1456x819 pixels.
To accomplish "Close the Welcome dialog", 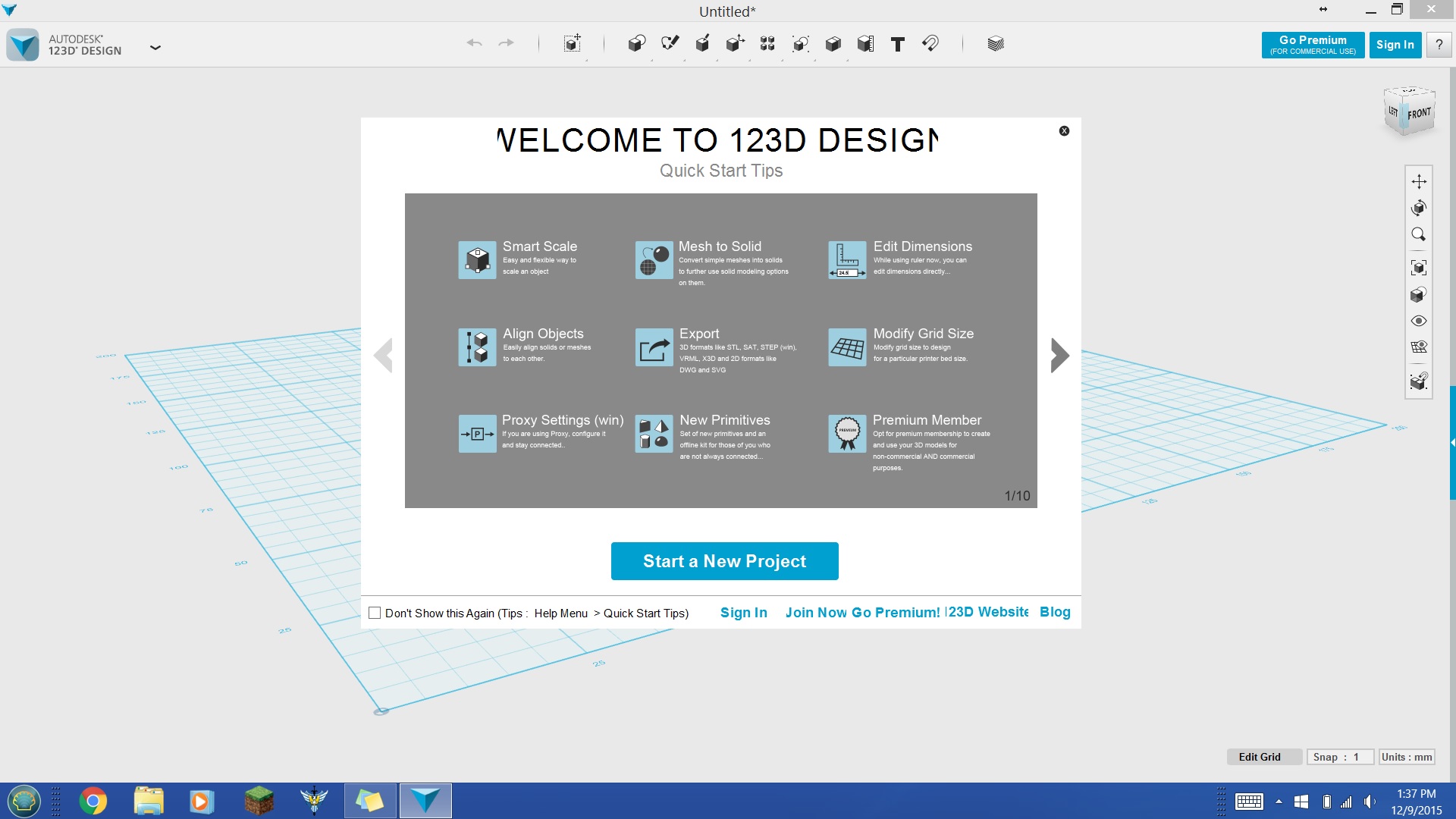I will [x=1064, y=130].
